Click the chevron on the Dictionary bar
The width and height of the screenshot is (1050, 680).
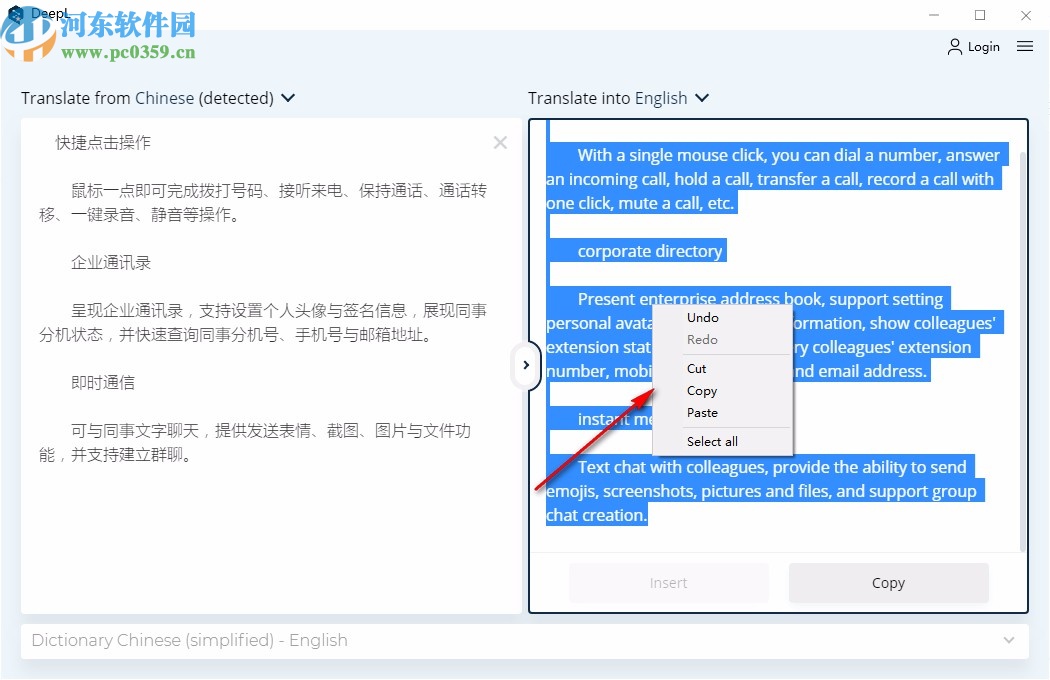(x=1010, y=641)
